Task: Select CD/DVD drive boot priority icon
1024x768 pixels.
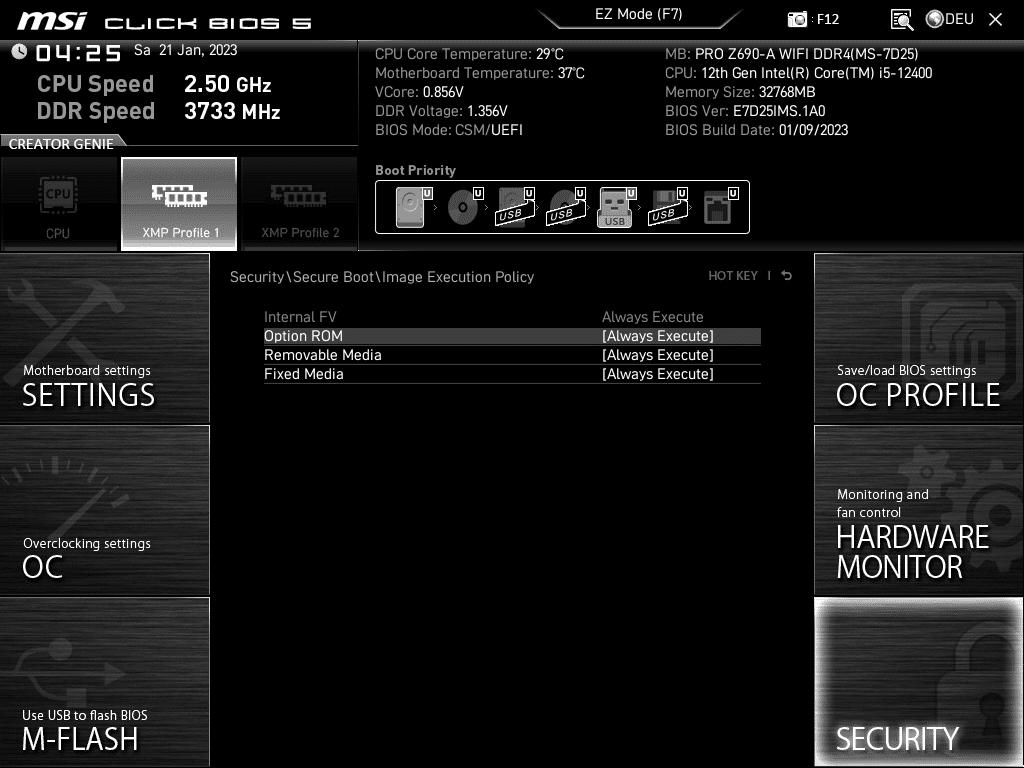Action: (464, 207)
